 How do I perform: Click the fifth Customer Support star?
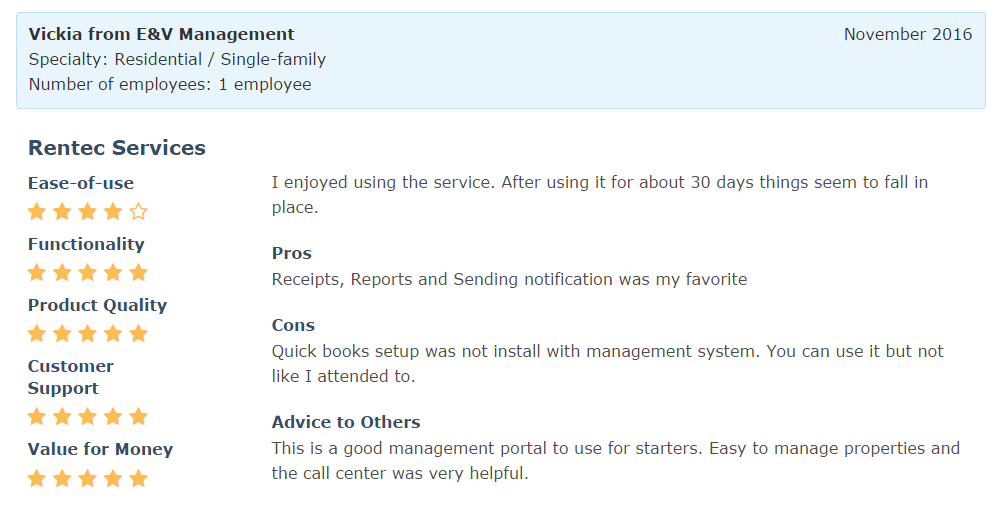[139, 417]
